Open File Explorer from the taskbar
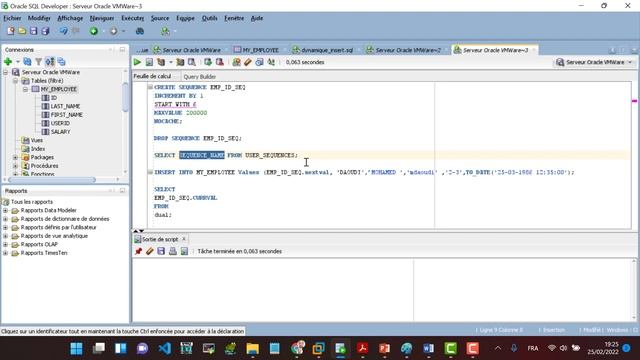 pos(253,348)
